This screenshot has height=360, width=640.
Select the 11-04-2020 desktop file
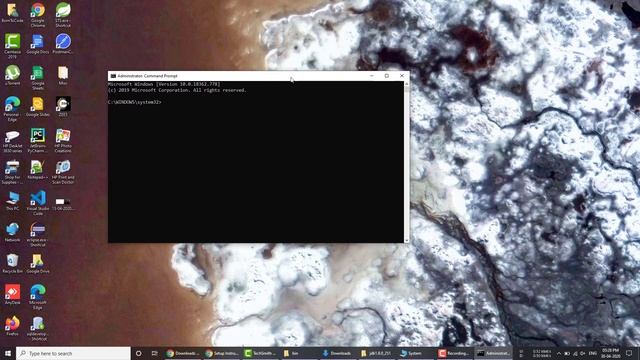tap(63, 204)
